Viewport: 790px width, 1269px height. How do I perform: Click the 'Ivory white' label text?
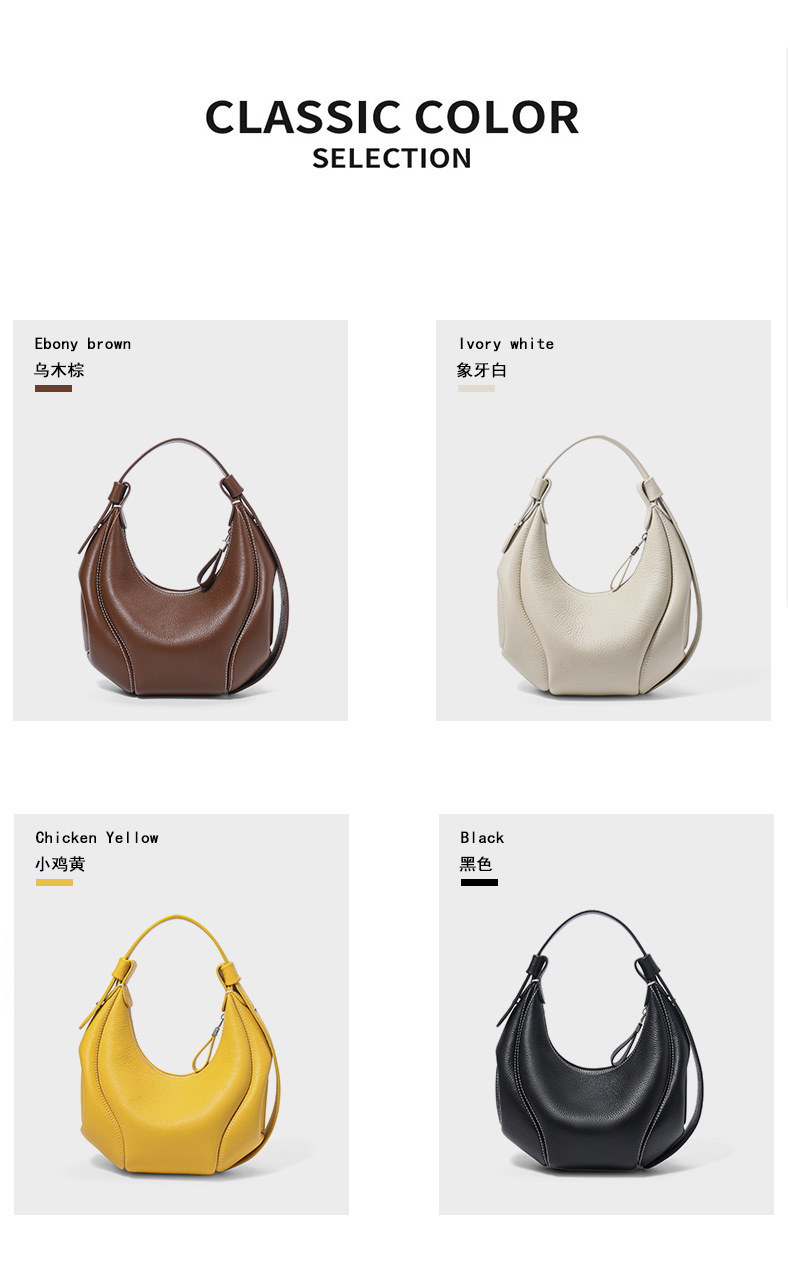(x=506, y=344)
